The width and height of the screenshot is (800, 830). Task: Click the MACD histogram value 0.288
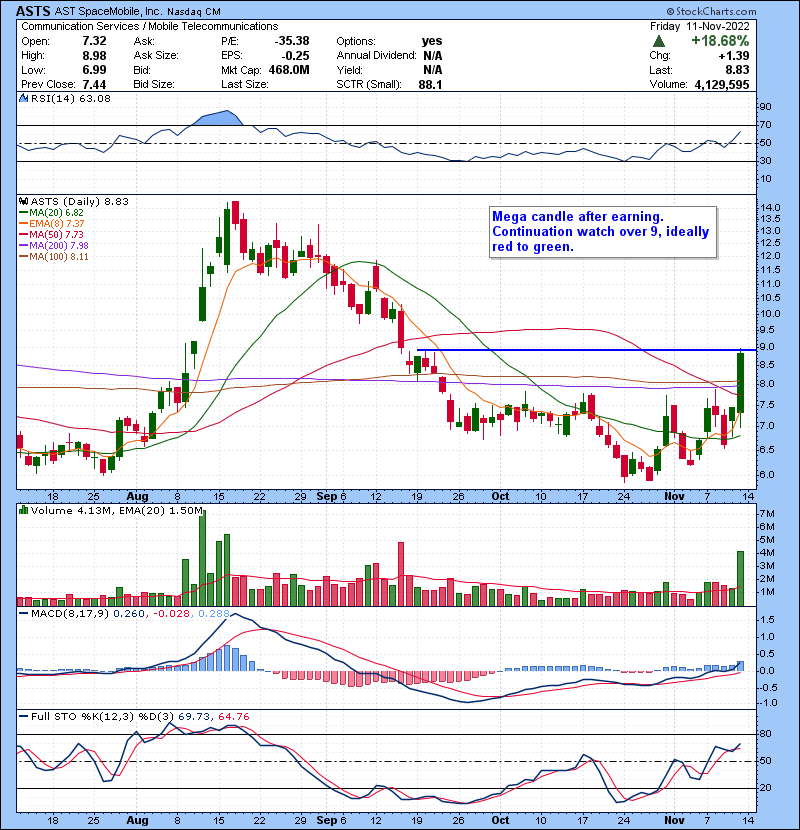[214, 614]
